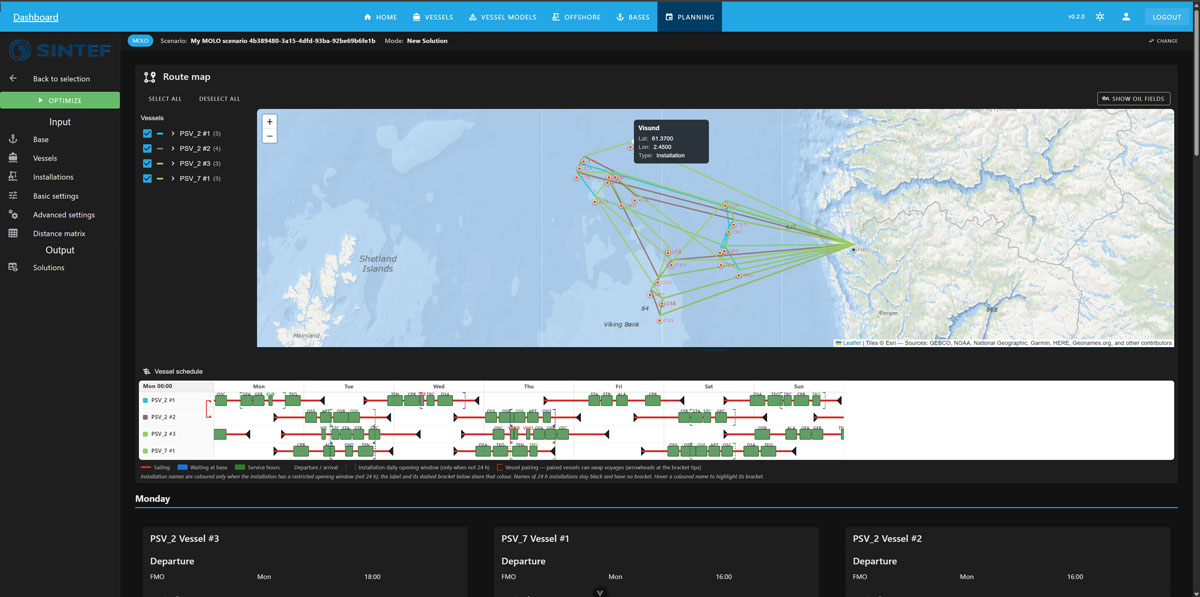
Task: Toggle PSV_2 #2 vessel checkbox
Action: pos(147,148)
